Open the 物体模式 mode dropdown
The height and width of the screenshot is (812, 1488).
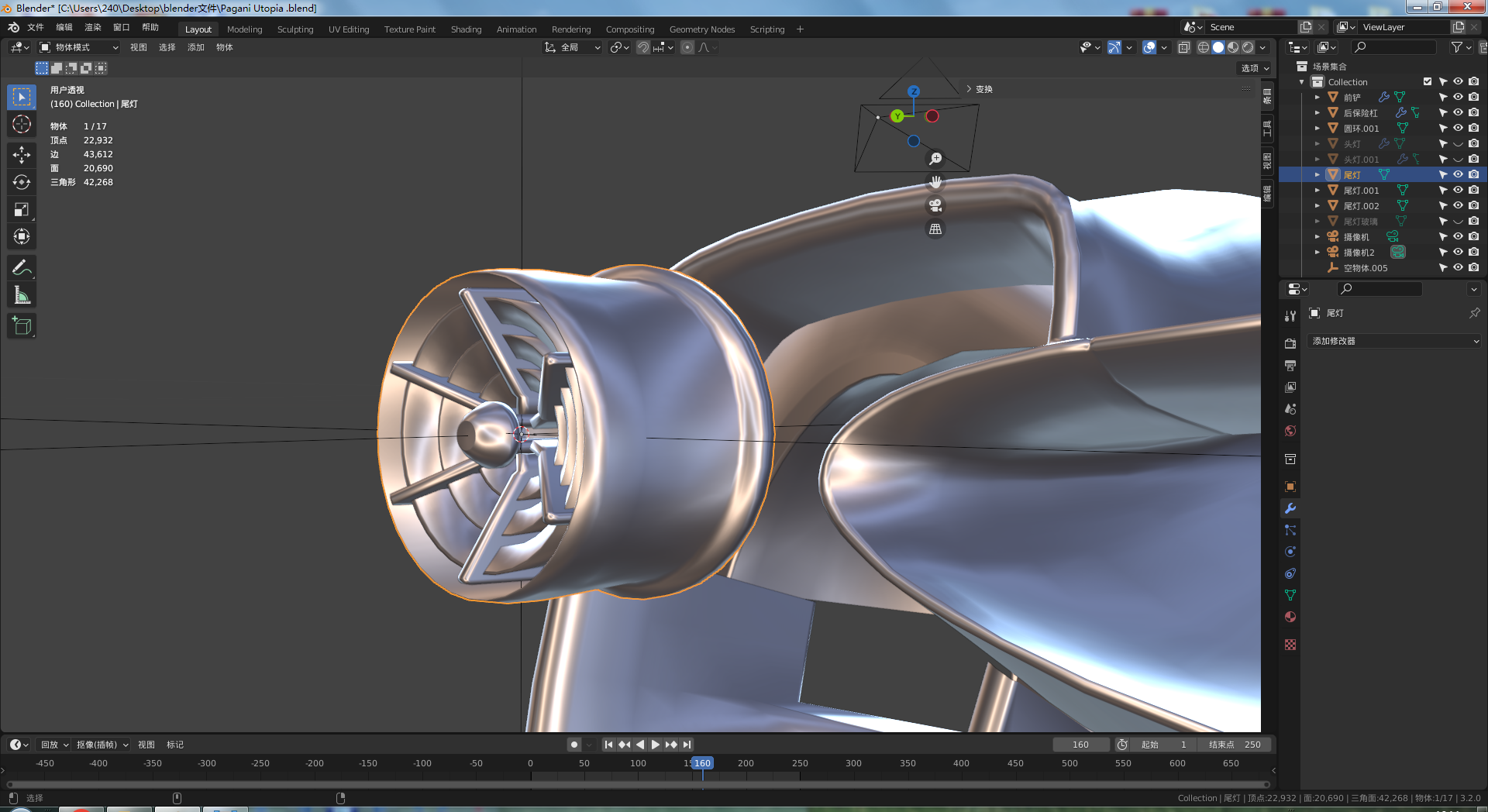coord(79,47)
